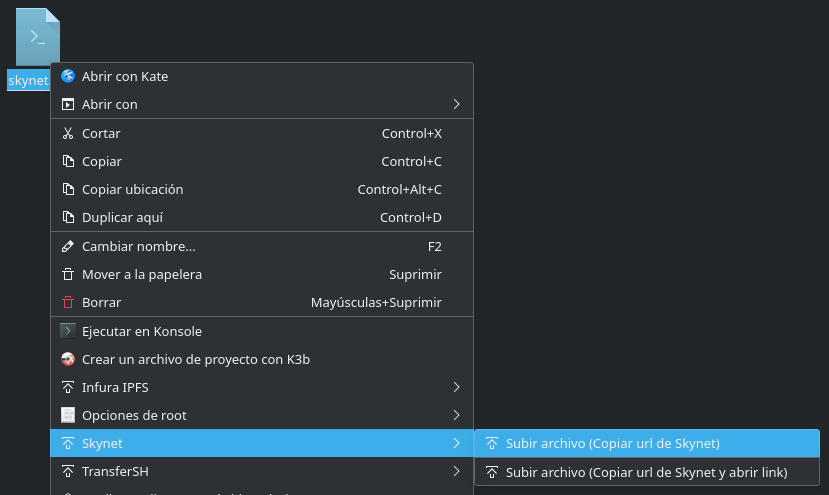This screenshot has width=829, height=495.
Task: Click the Control+C shortcut beside Copiar
Action: [x=411, y=161]
